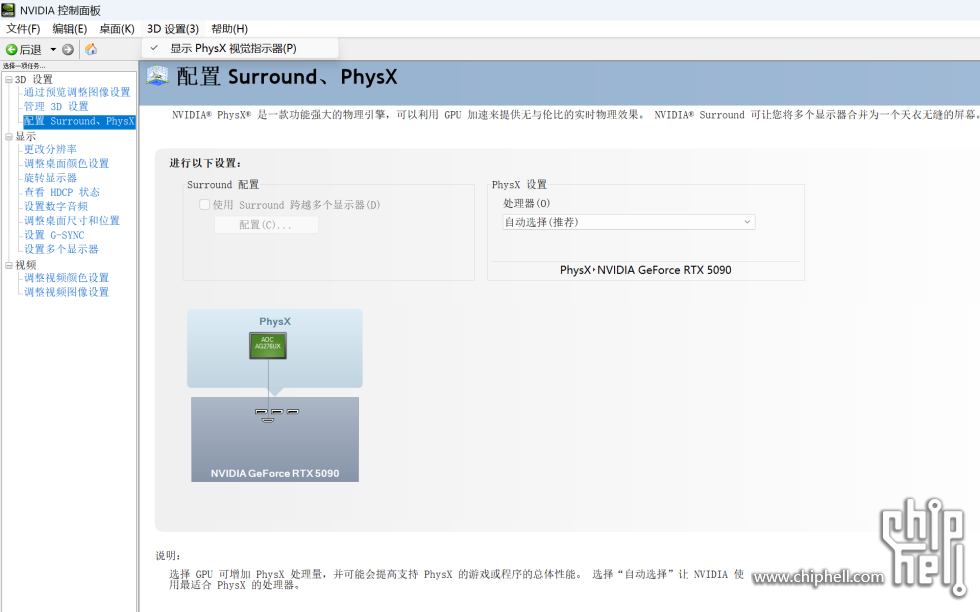Open 设置数字音频 page

point(56,206)
